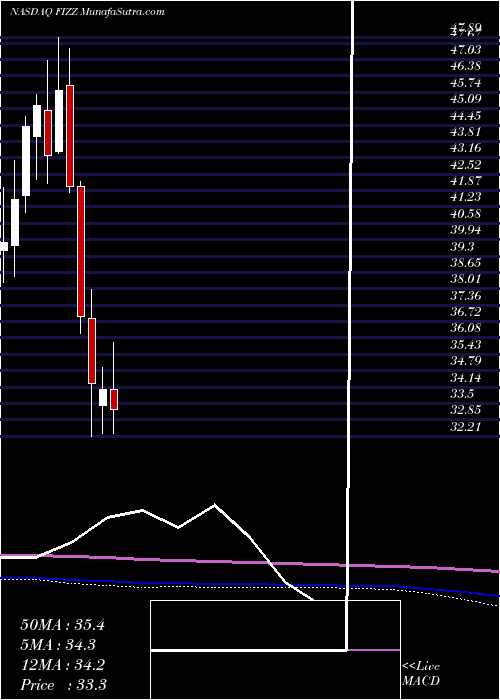
Task: Click the 50MA : 35.4 readout
Action: click(x=62, y=625)
